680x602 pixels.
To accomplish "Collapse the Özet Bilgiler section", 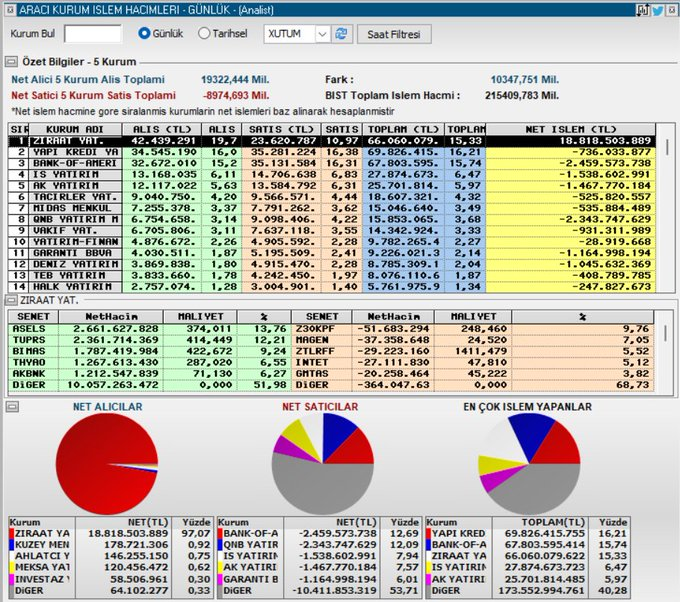I will point(11,62).
